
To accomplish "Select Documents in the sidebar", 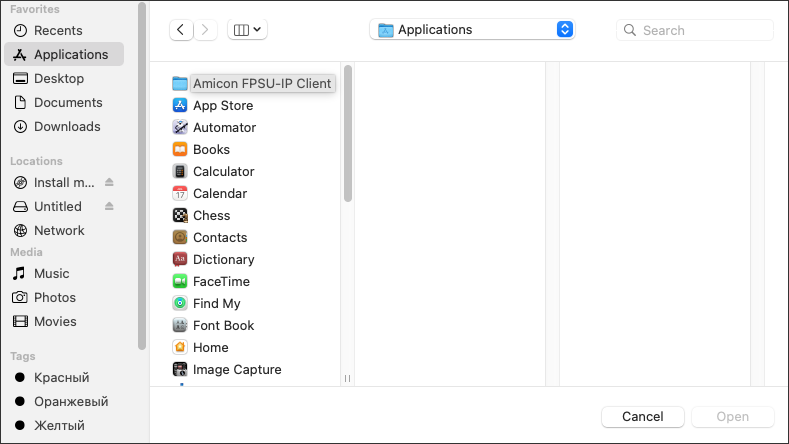I will click(64, 103).
